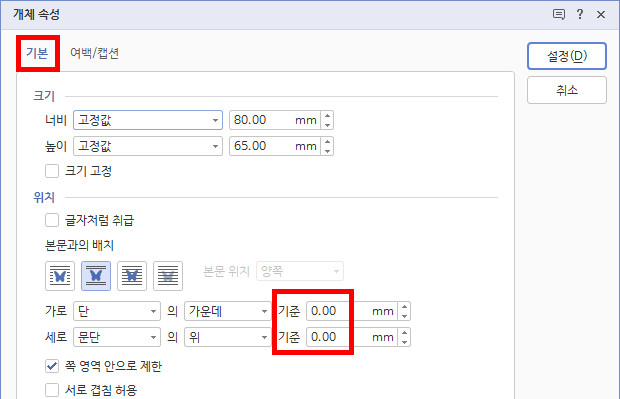Screen dimensions: 620x399
Task: Open the 높이 고정값 dropdown
Action: (x=148, y=146)
